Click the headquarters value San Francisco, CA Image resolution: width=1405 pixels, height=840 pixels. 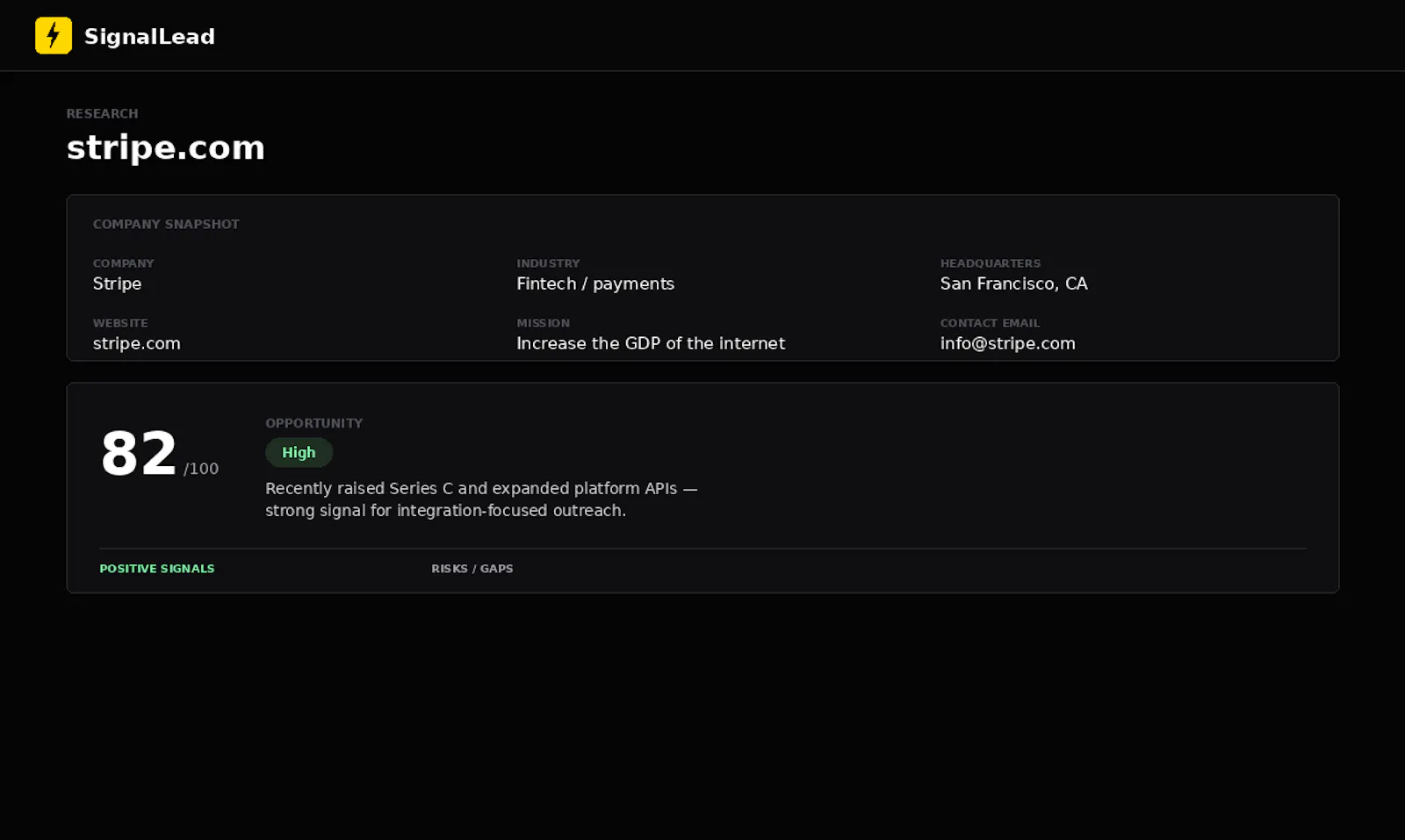point(1013,284)
